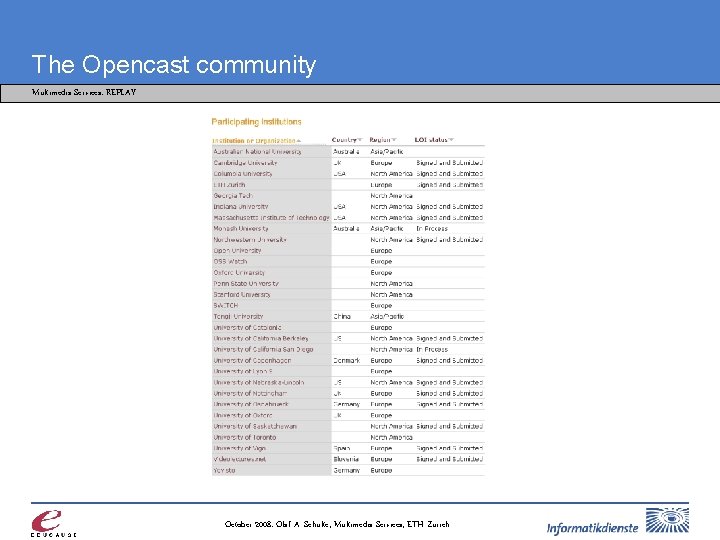Select University of California San Diego row name

coord(263,349)
